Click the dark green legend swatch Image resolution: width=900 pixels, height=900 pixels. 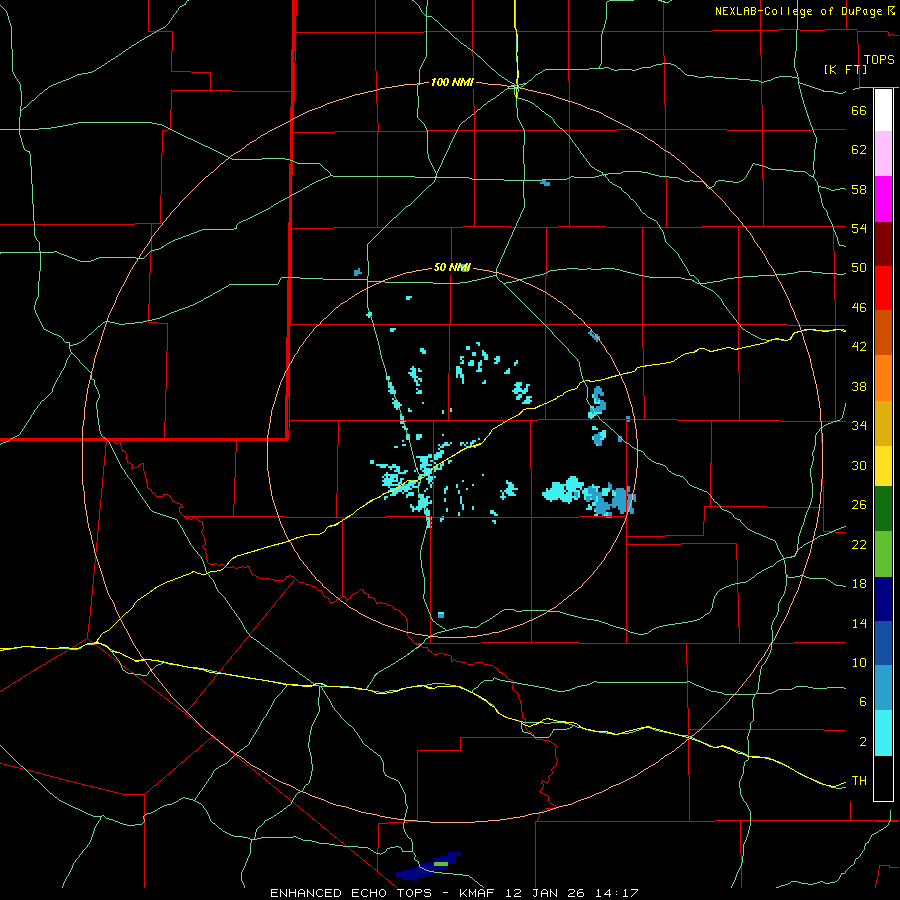tap(883, 509)
